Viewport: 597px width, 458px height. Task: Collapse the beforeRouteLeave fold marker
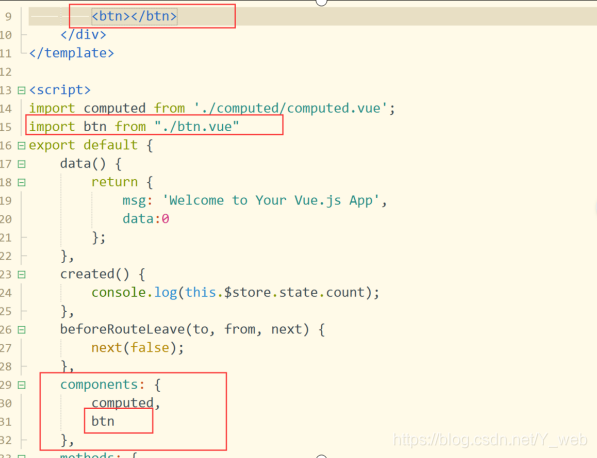click(x=22, y=330)
